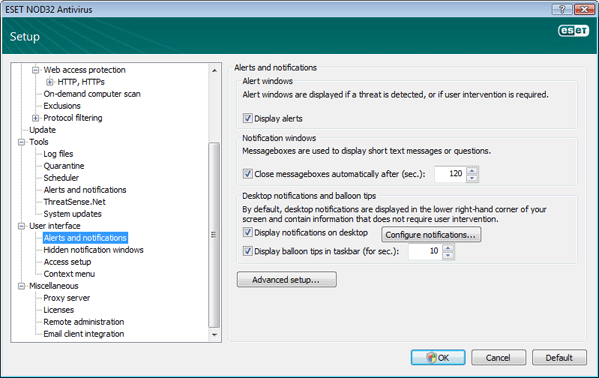Image resolution: width=599 pixels, height=378 pixels.
Task: Open Access setup settings
Action: coord(67,262)
